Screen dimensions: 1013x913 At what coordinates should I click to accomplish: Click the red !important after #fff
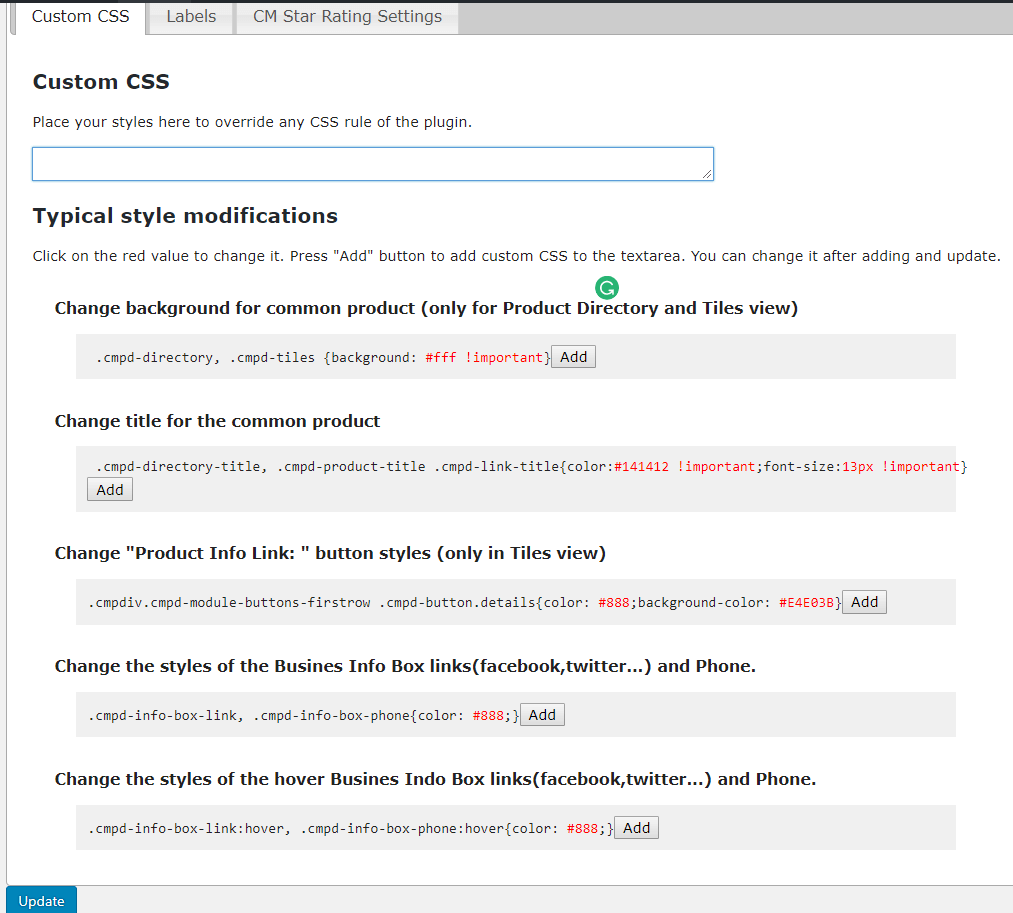507,358
